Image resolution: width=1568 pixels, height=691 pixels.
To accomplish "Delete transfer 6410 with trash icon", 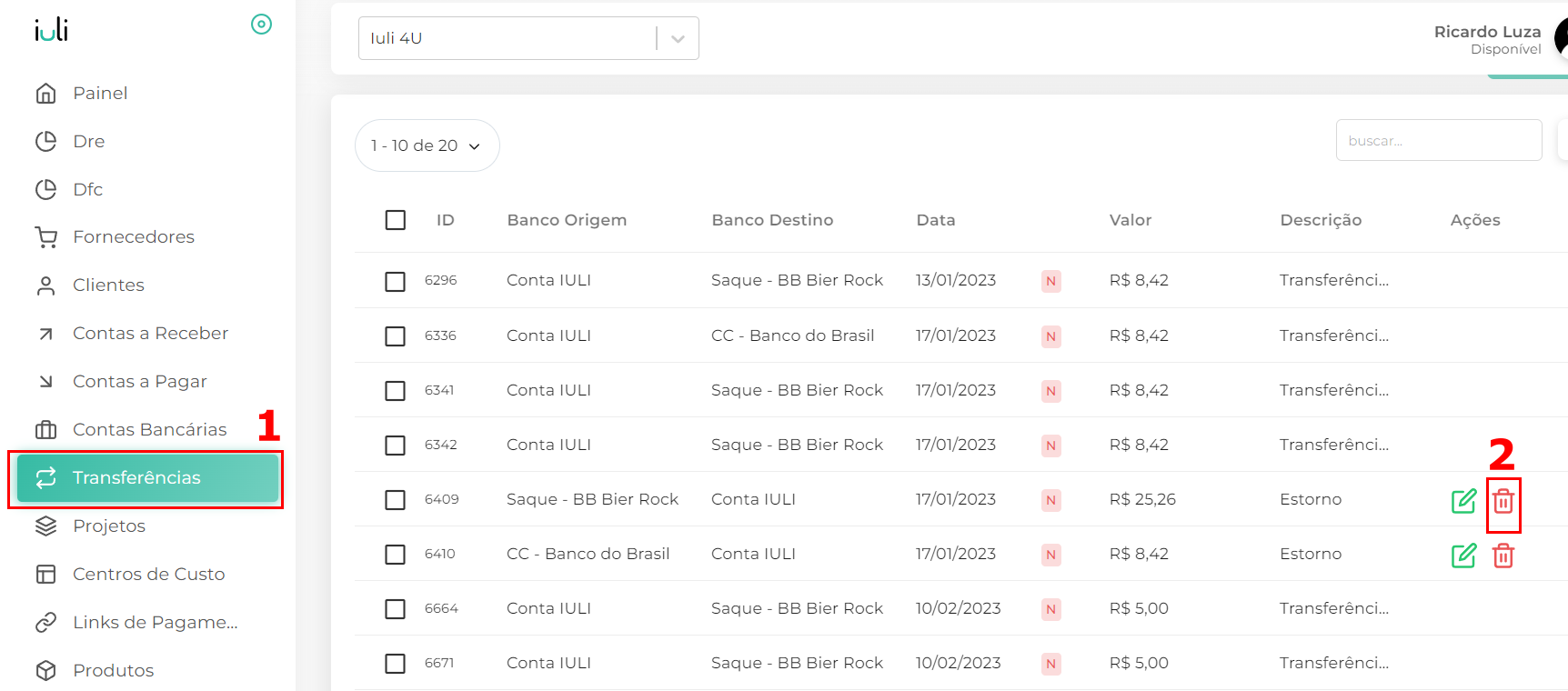I will point(1503,556).
